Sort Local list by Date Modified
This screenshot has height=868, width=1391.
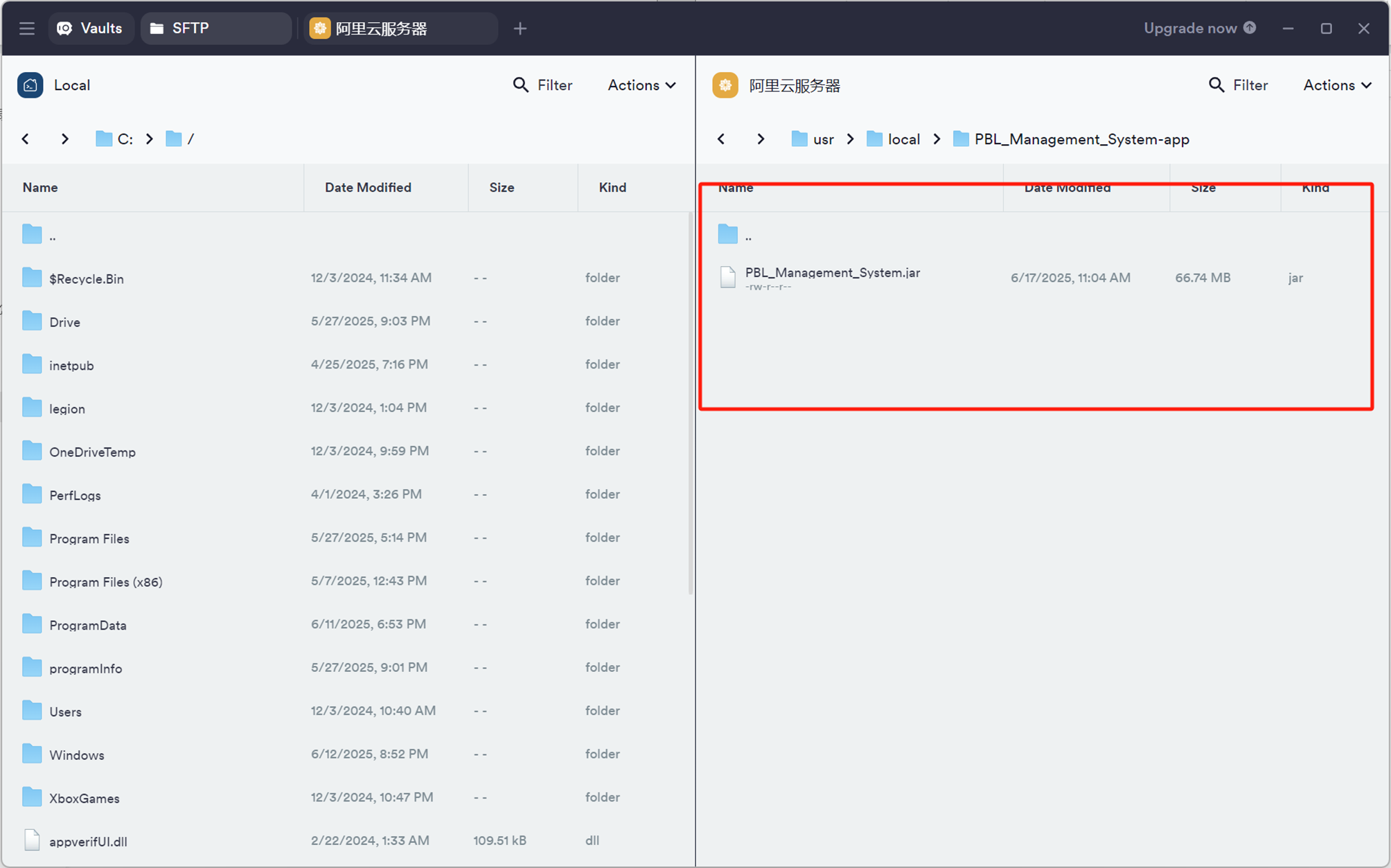[368, 187]
